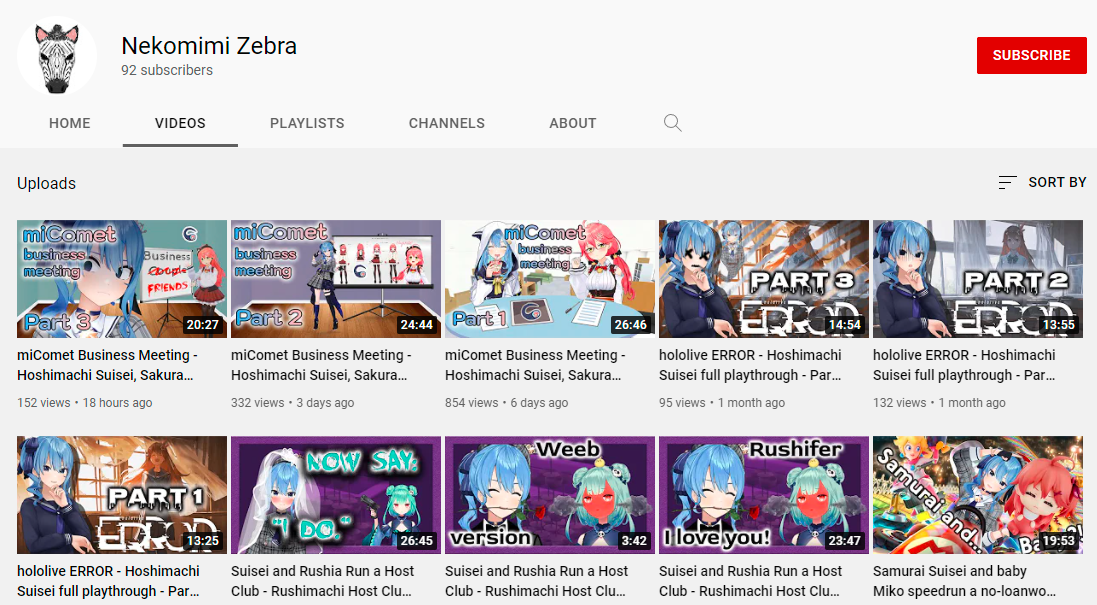Image resolution: width=1097 pixels, height=605 pixels.
Task: Click the 'Nekomimi Zebra' channel name
Action: point(209,46)
